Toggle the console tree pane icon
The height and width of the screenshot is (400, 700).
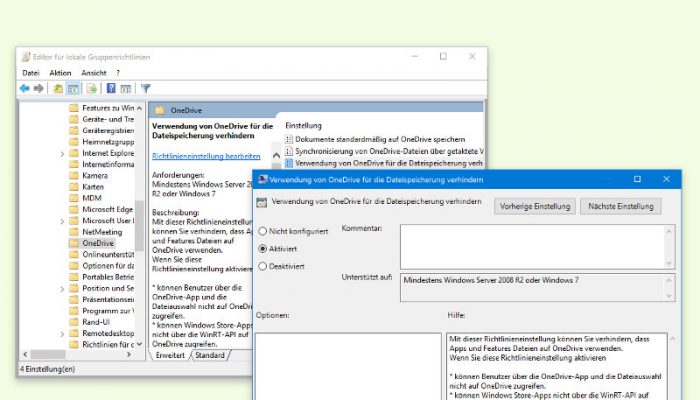pos(73,88)
